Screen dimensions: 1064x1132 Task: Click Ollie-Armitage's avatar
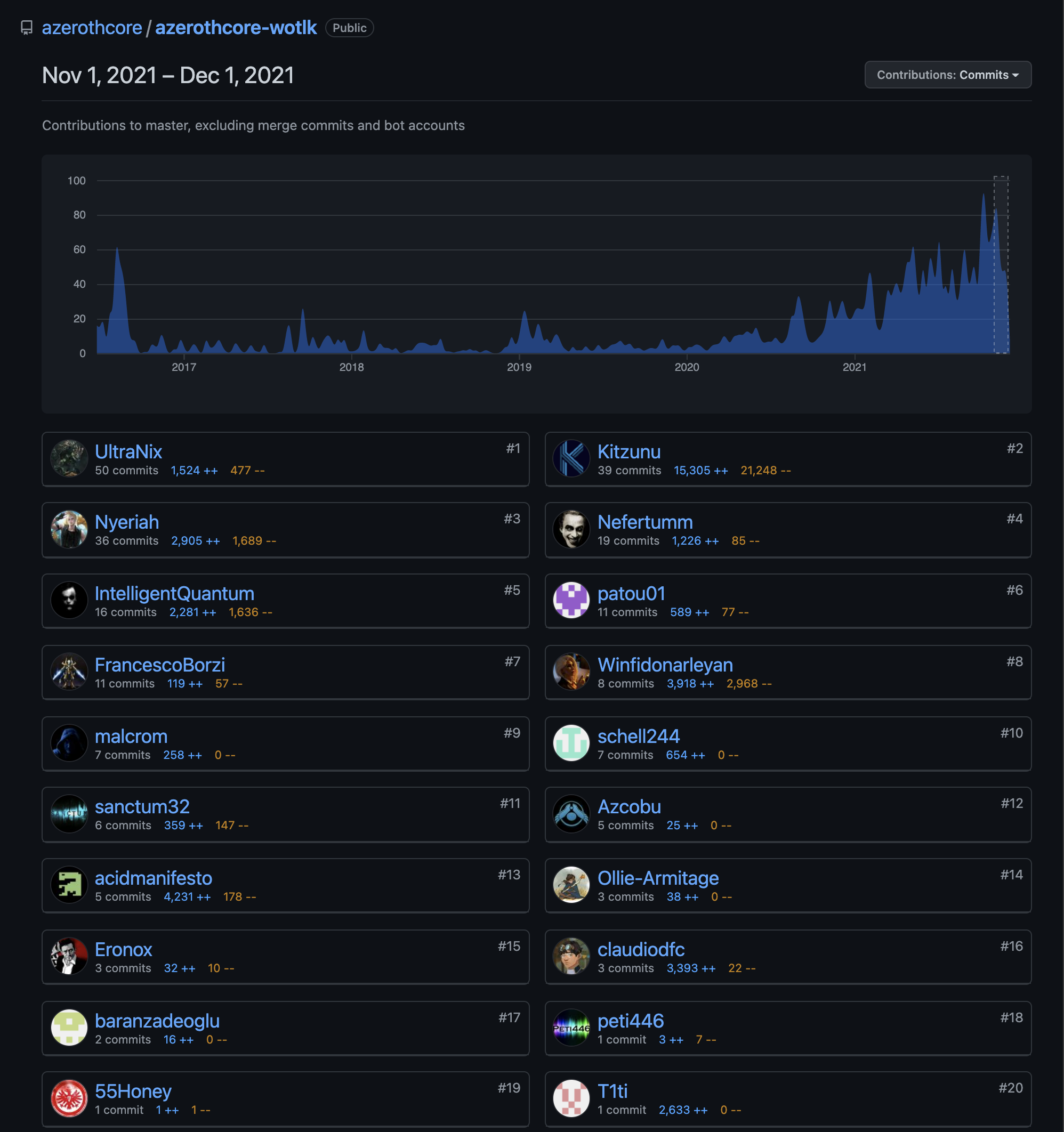pos(571,884)
